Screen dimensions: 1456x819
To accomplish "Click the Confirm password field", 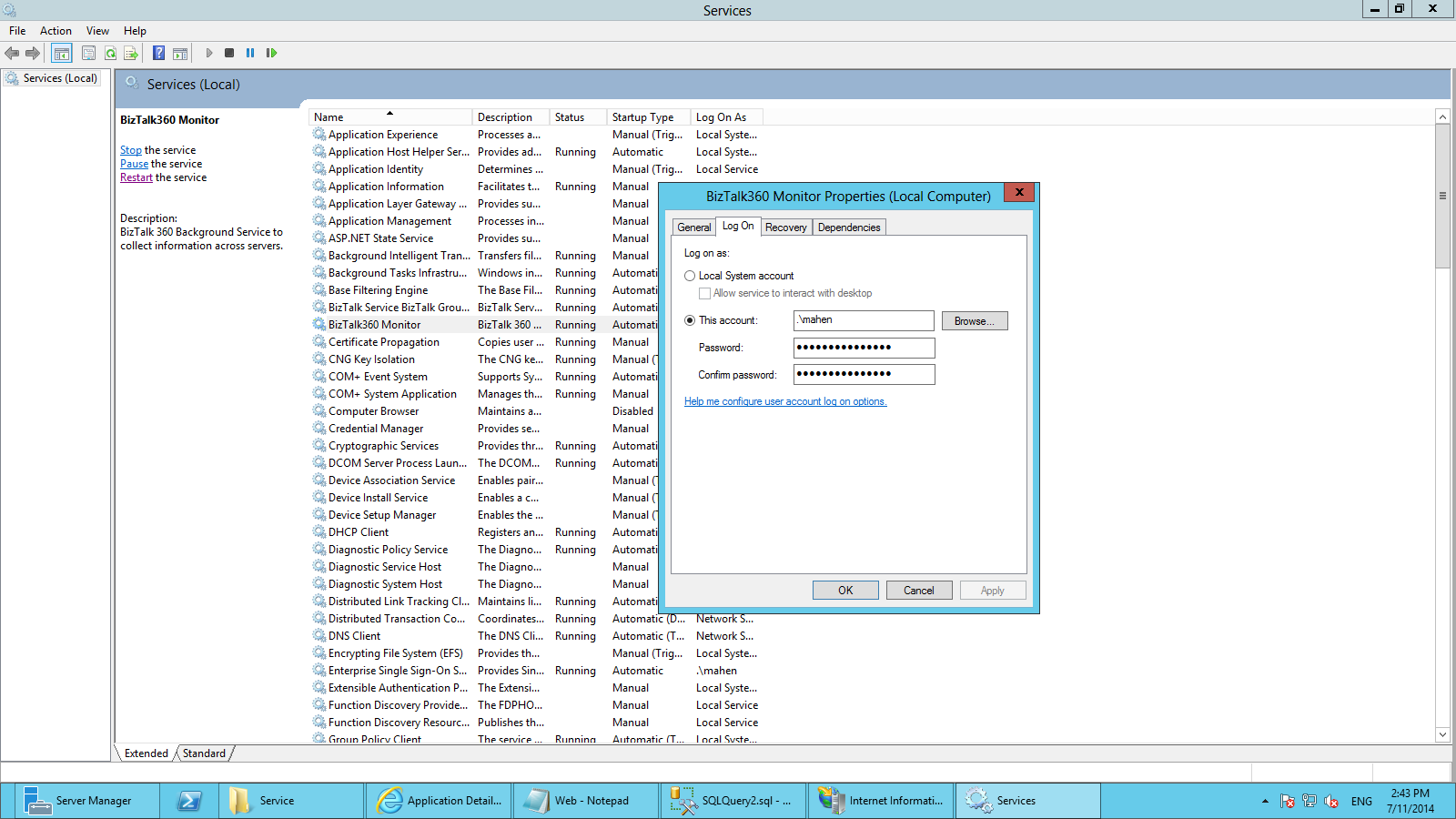I will pyautogui.click(x=864, y=374).
